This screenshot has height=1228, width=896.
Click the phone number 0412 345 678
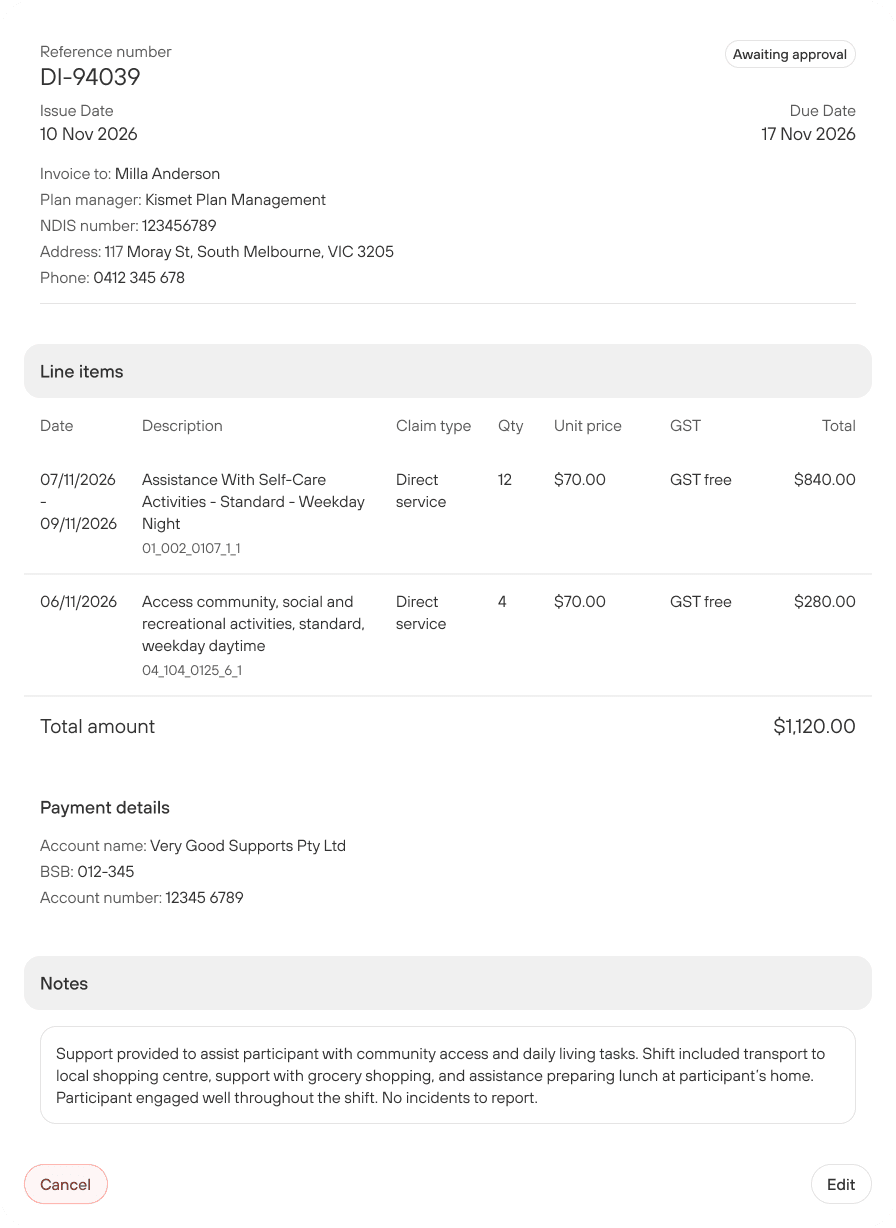139,277
